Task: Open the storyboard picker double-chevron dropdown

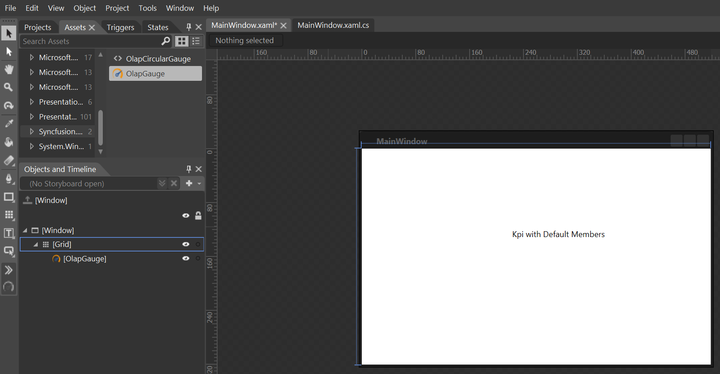Action: pos(162,183)
